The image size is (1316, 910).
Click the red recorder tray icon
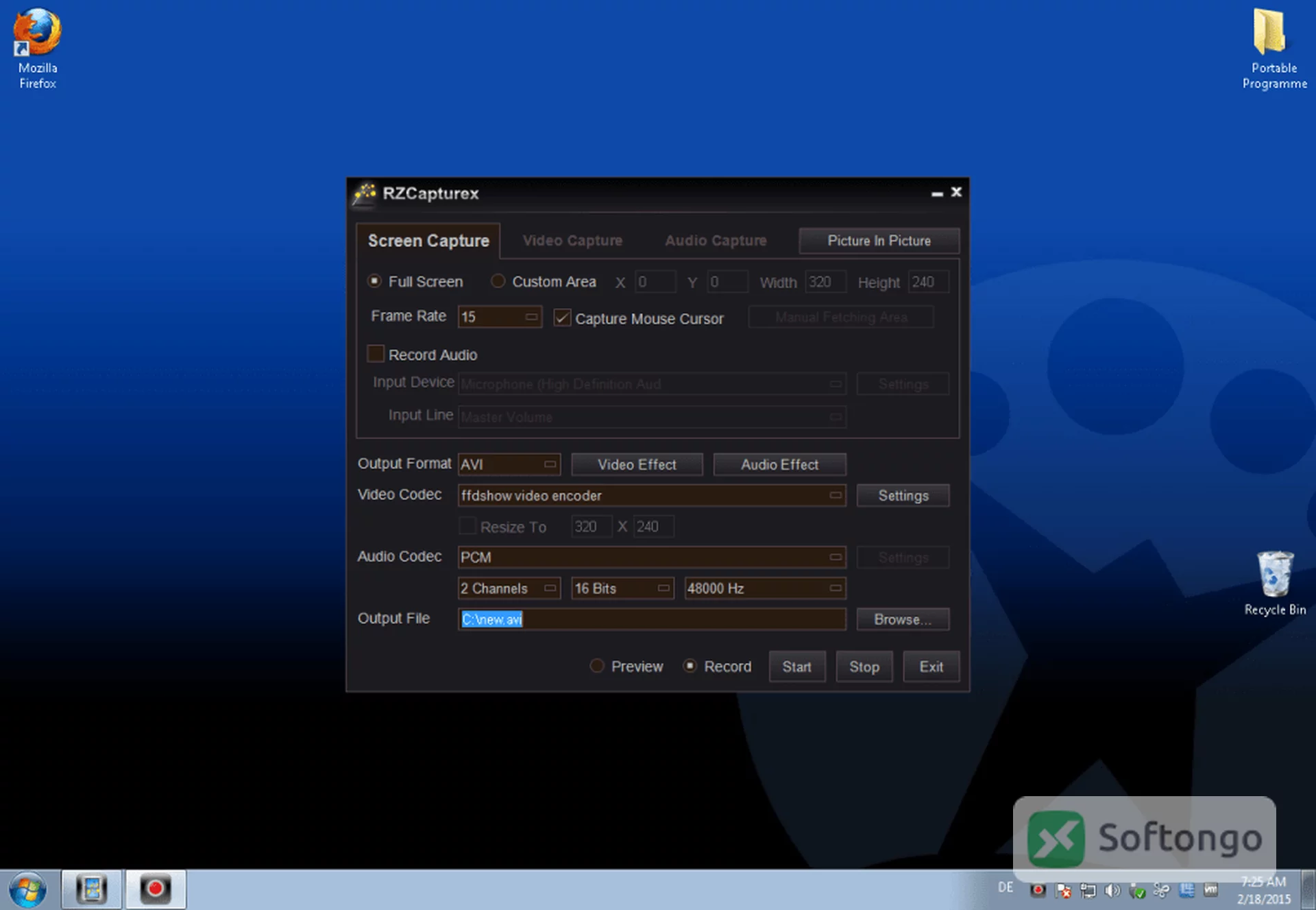click(x=1038, y=890)
